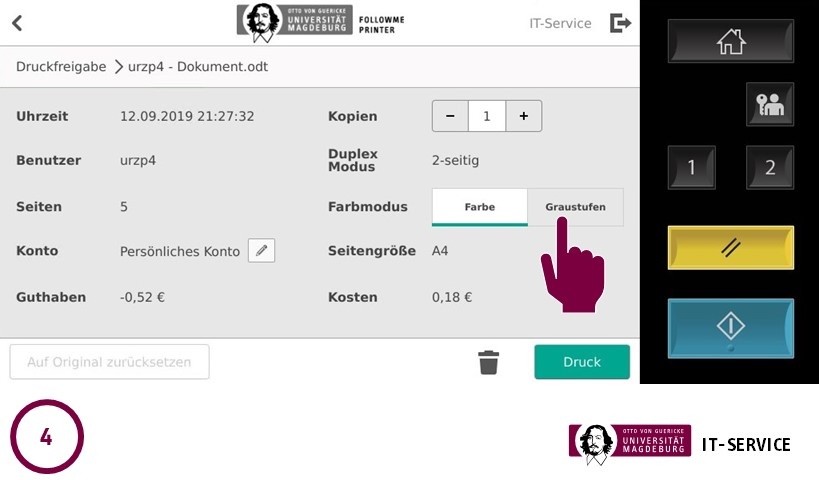The image size is (819, 480).
Task: Select Farbe color mode
Action: 479,207
